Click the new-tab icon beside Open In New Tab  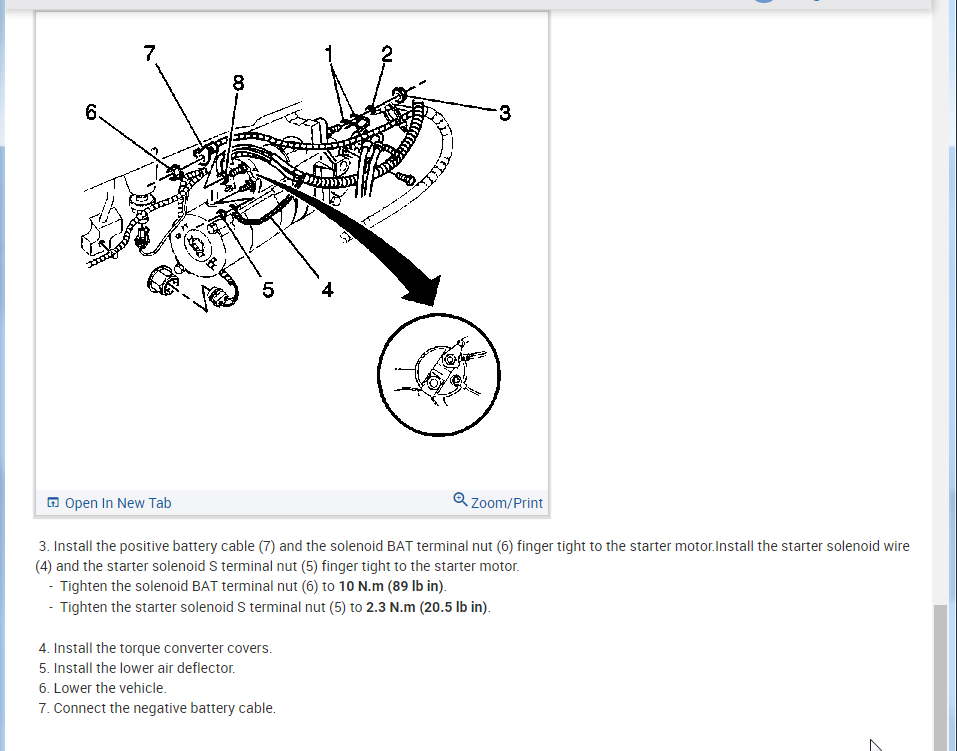coord(53,502)
